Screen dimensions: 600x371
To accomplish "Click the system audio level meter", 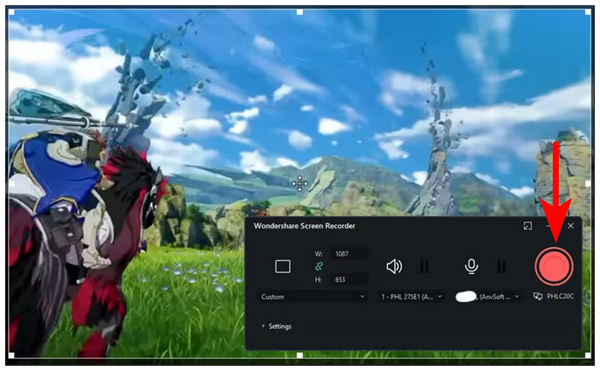I will coord(424,266).
